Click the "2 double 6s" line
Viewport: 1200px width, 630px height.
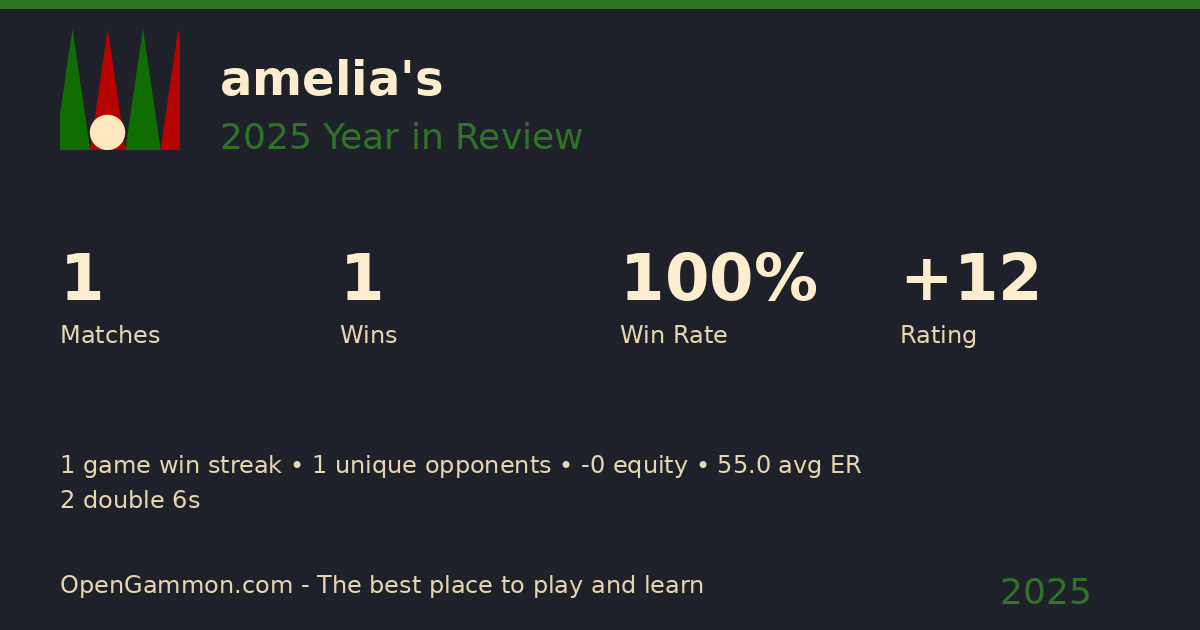point(130,501)
